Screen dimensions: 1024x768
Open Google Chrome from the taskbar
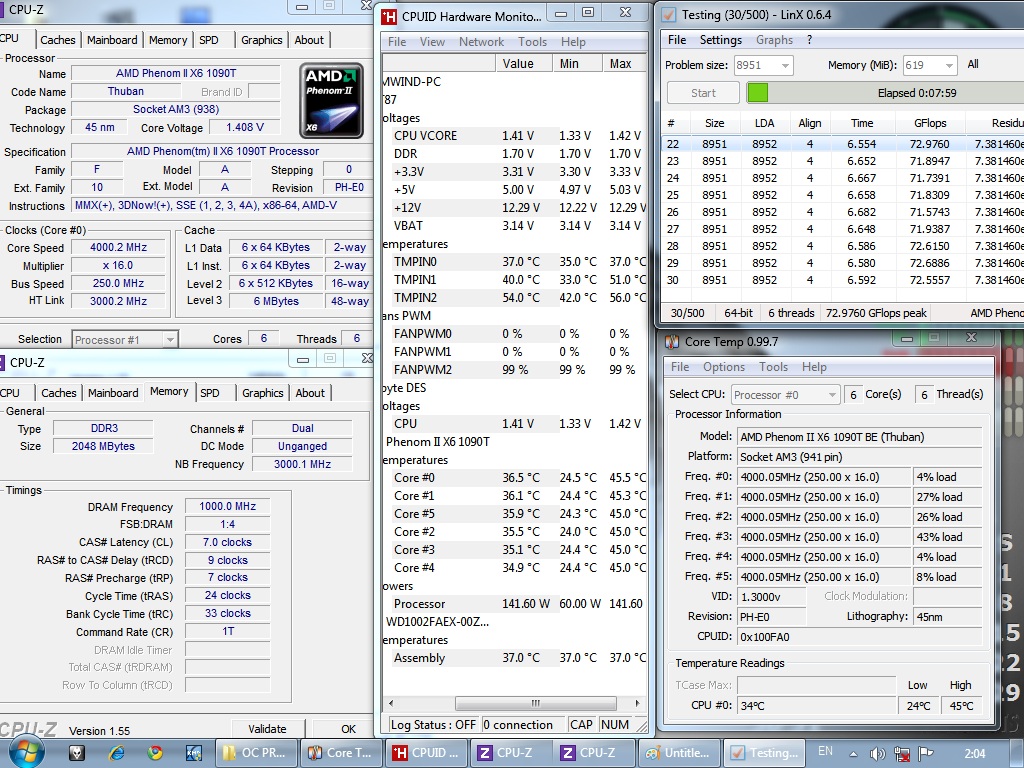point(155,752)
